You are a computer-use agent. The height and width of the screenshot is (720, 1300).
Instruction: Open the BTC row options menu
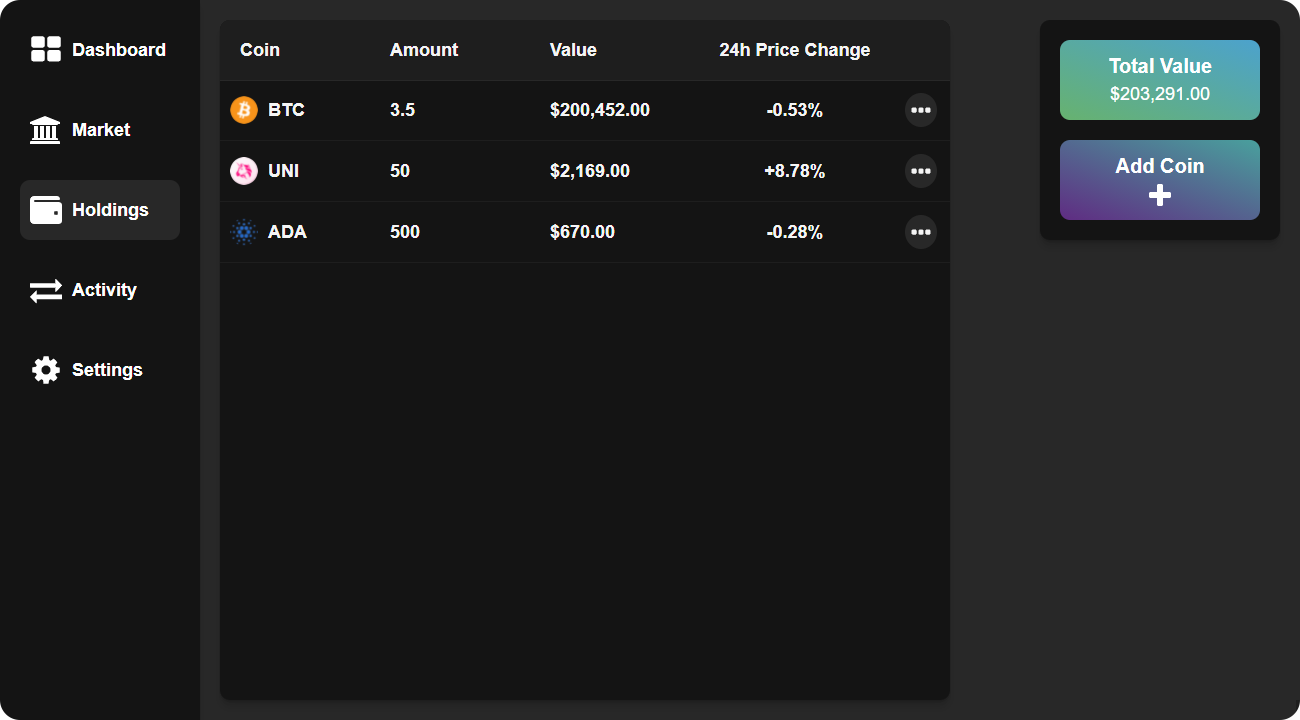(x=920, y=110)
